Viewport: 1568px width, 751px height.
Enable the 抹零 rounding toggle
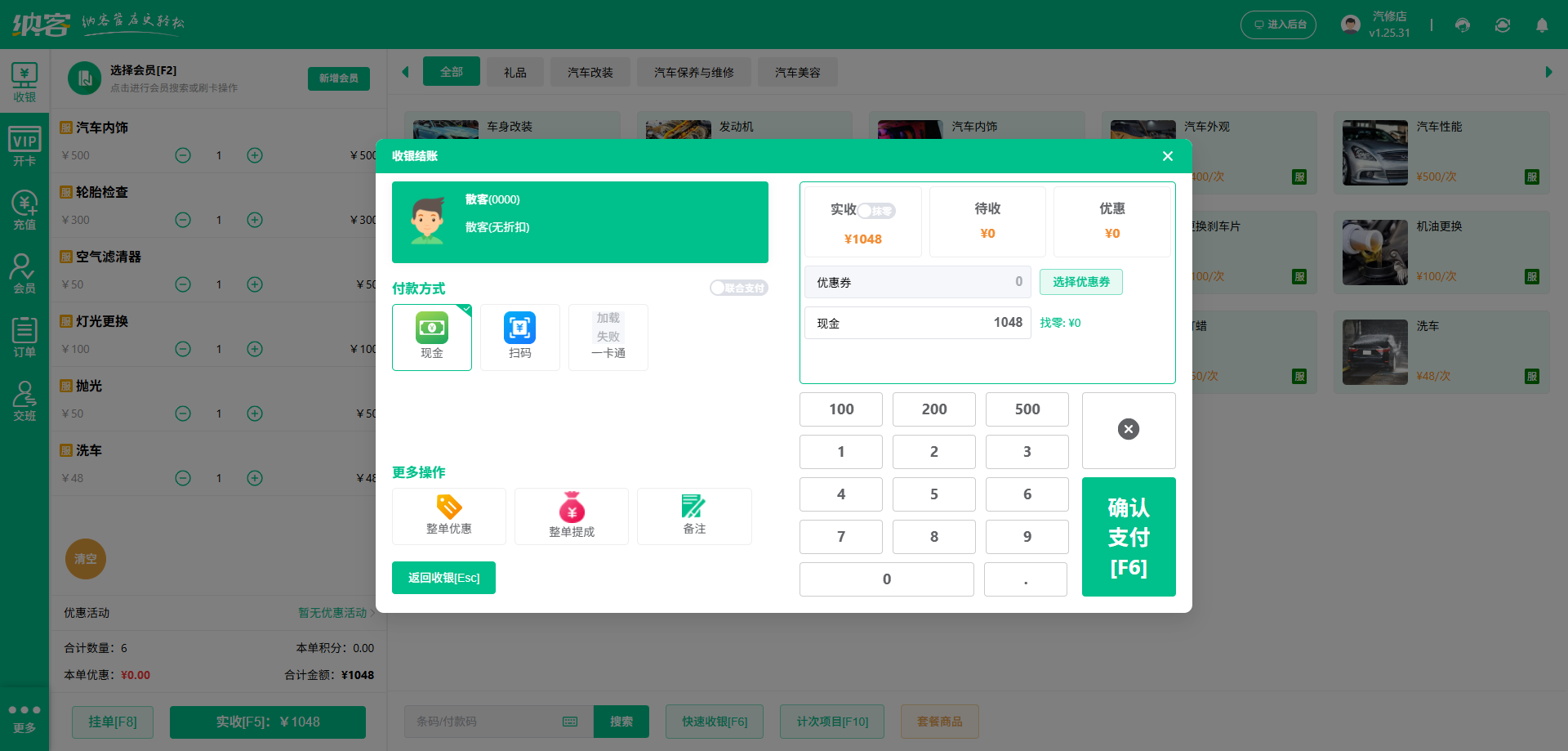[x=875, y=210]
